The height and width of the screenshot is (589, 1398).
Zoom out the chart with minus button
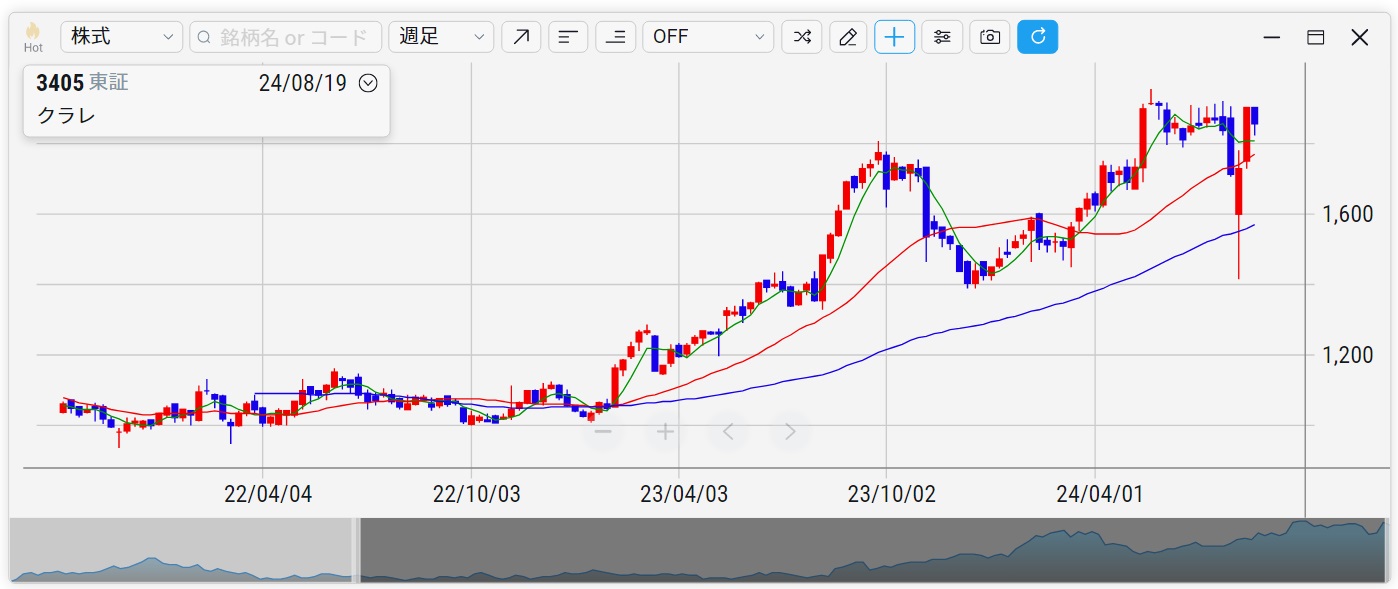point(603,432)
